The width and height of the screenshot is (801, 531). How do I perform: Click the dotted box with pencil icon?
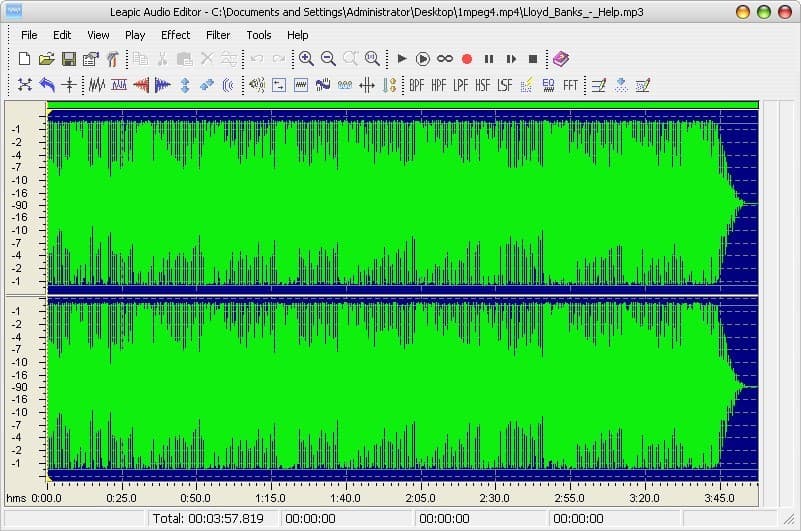(643, 85)
